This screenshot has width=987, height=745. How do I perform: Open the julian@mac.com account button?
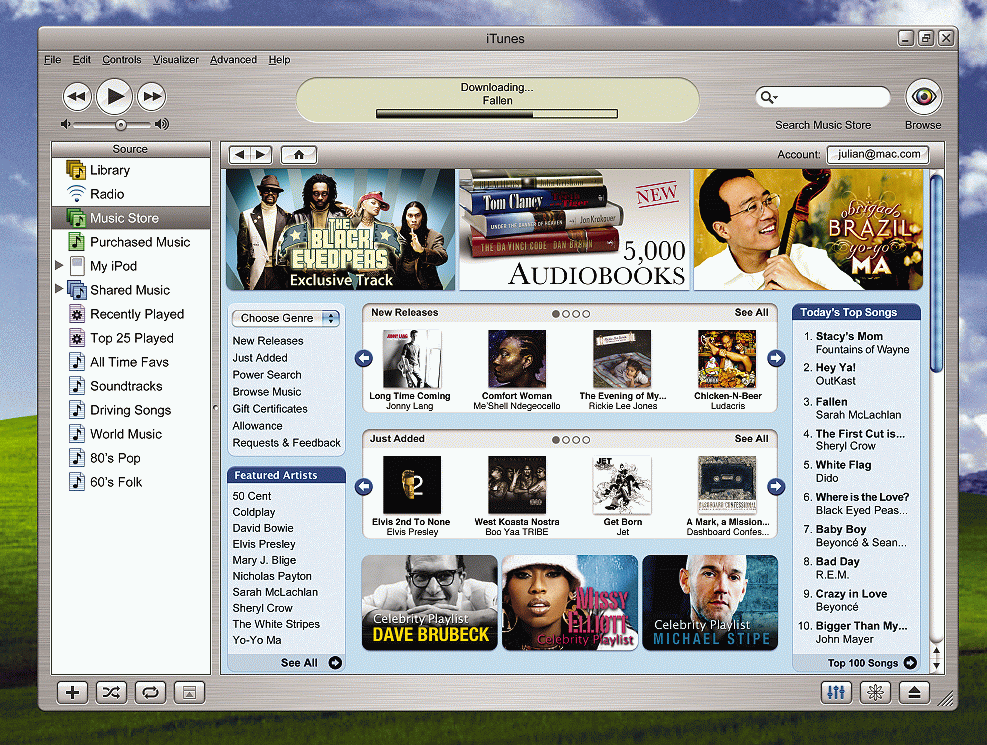pos(878,154)
